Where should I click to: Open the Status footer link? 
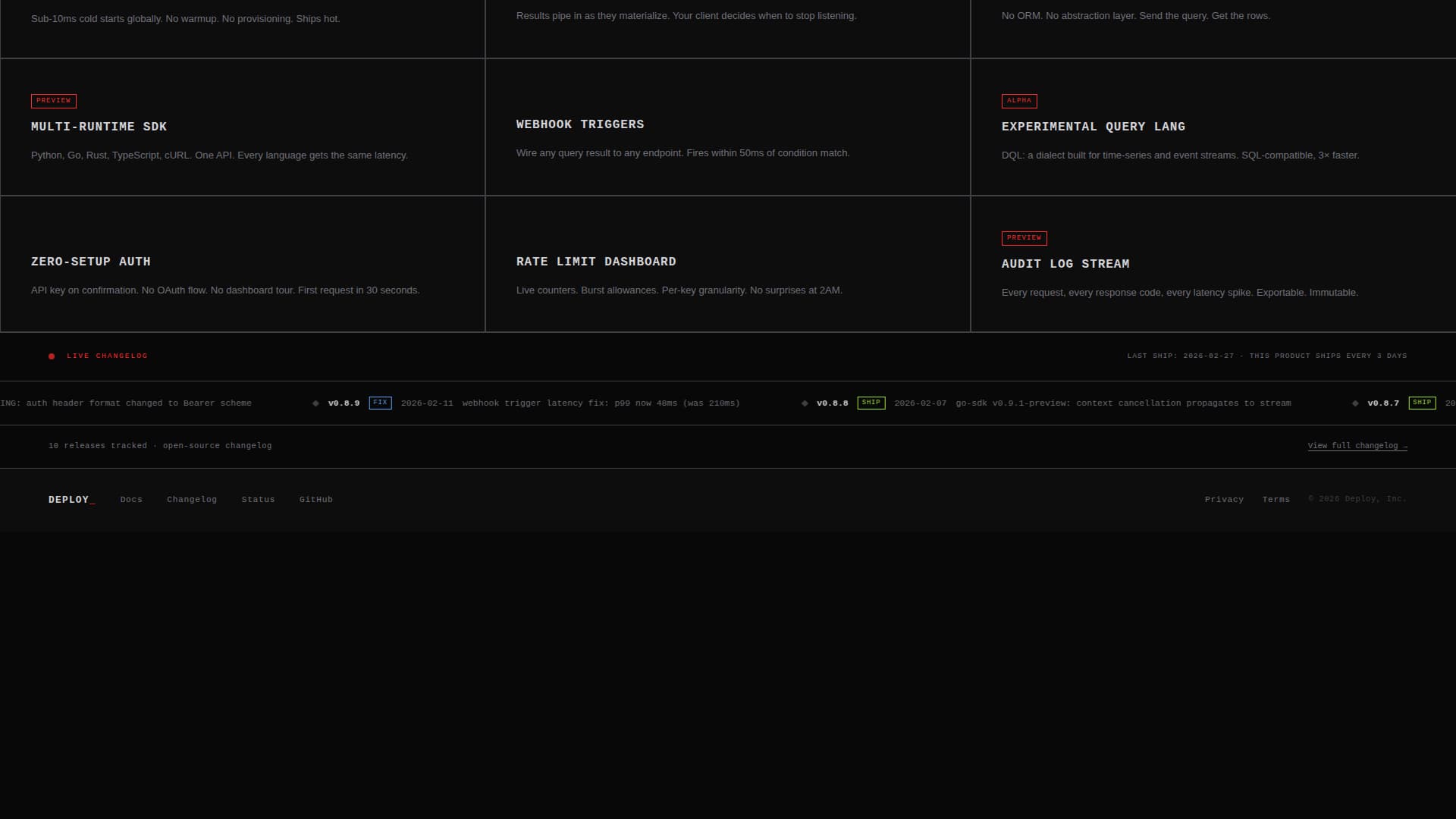click(258, 500)
